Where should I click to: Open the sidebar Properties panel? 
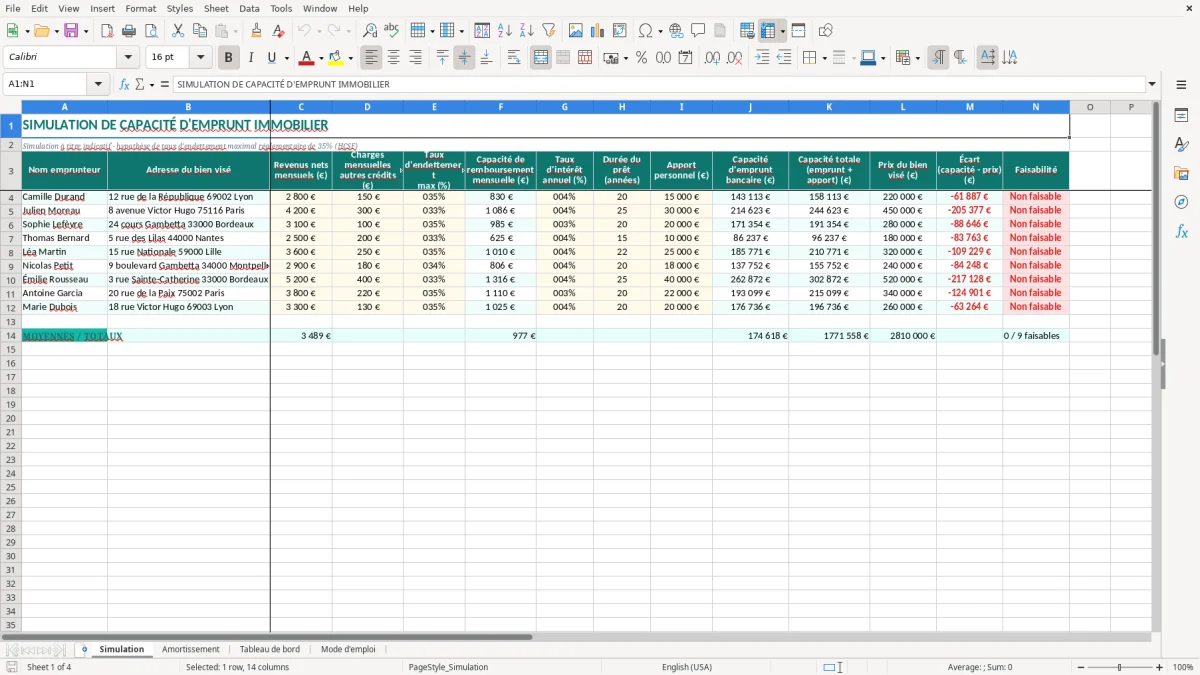tap(1181, 116)
